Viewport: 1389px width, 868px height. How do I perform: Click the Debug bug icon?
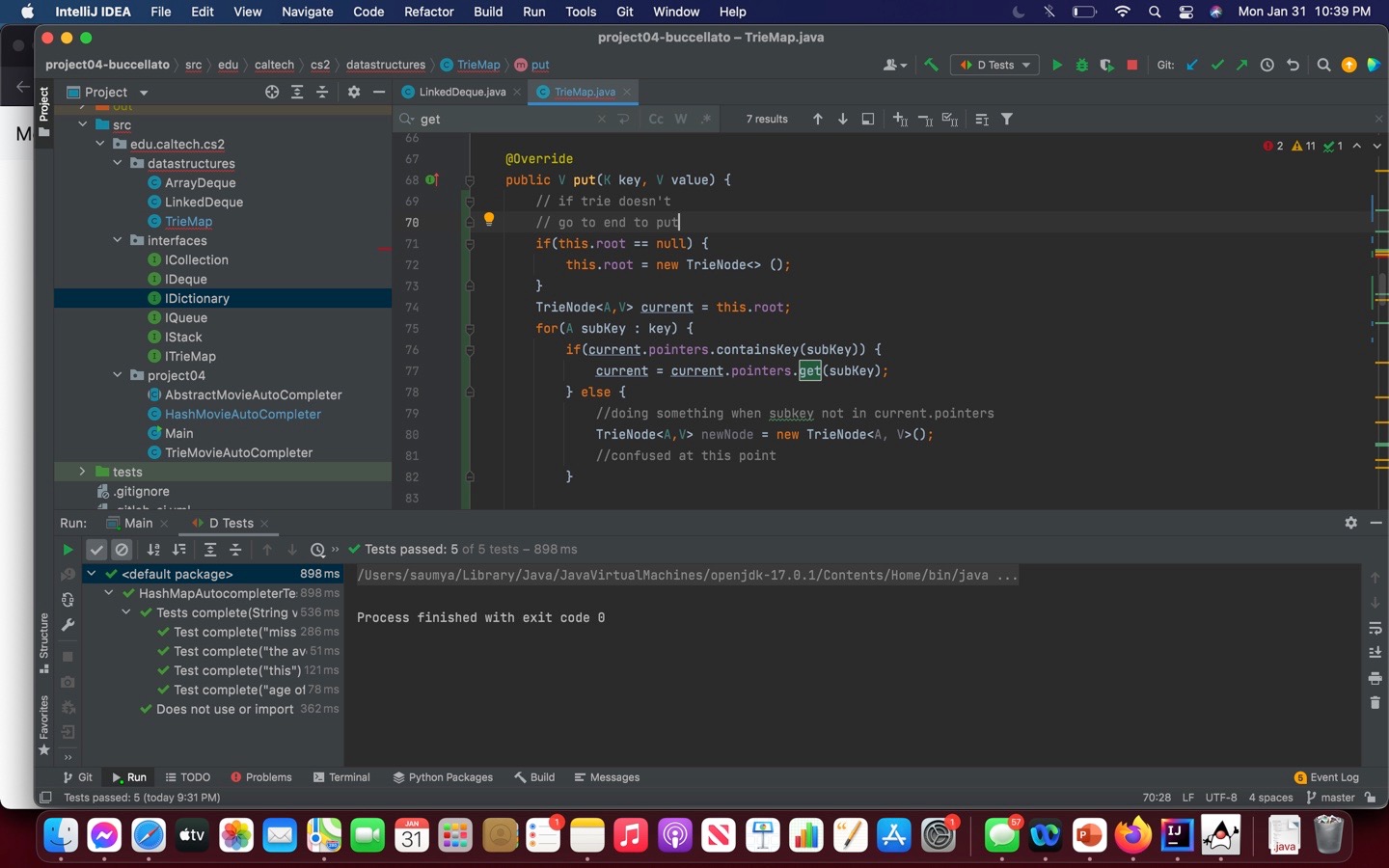1081,66
